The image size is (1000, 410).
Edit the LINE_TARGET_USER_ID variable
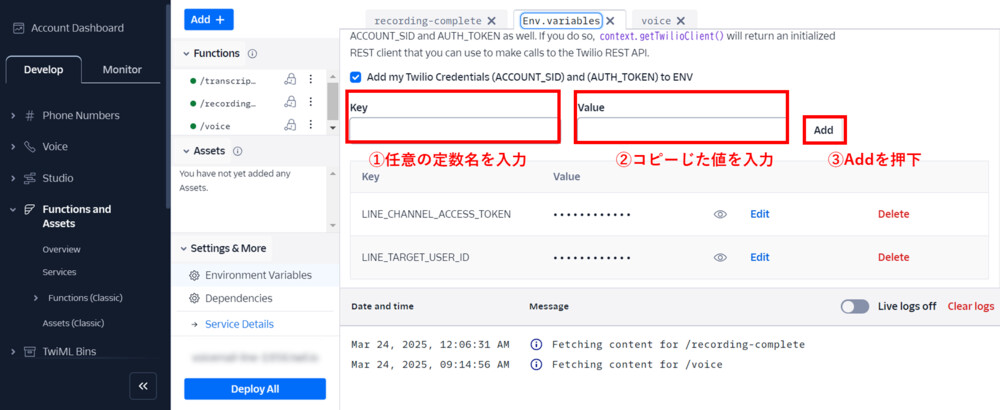pos(760,258)
